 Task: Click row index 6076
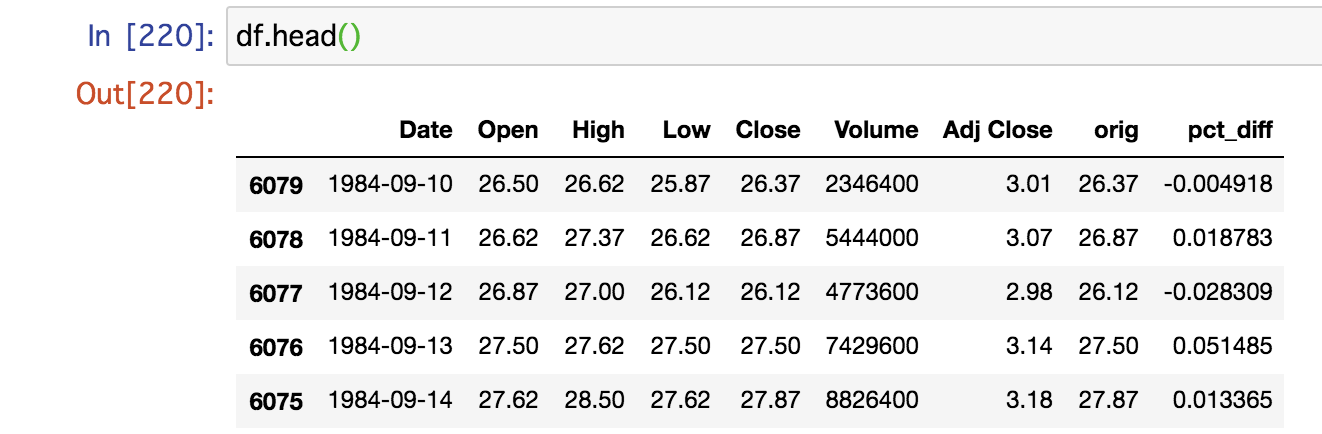coord(275,347)
